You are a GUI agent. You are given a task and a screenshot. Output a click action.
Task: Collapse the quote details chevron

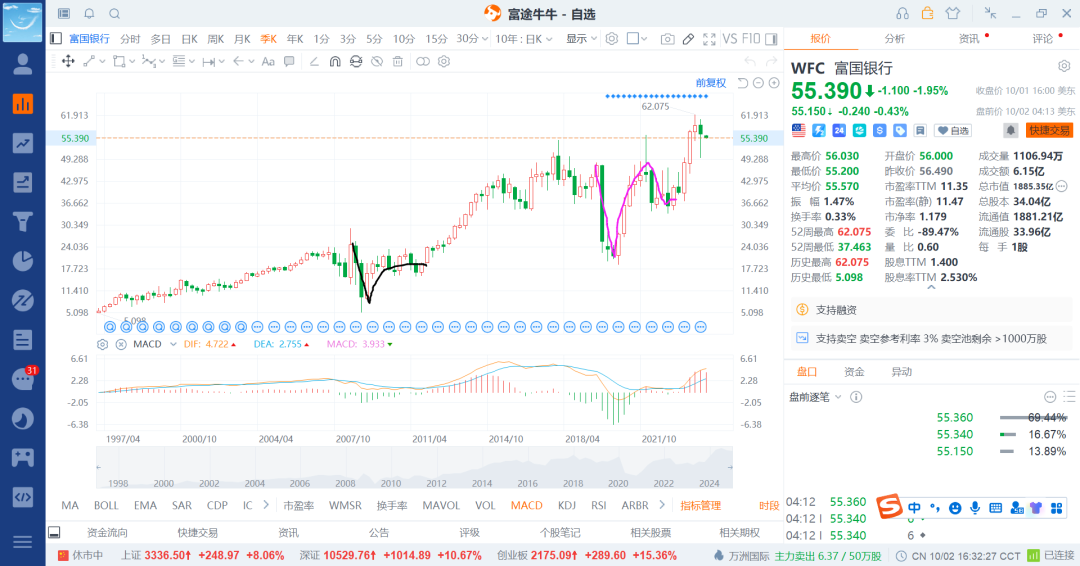pos(931,287)
